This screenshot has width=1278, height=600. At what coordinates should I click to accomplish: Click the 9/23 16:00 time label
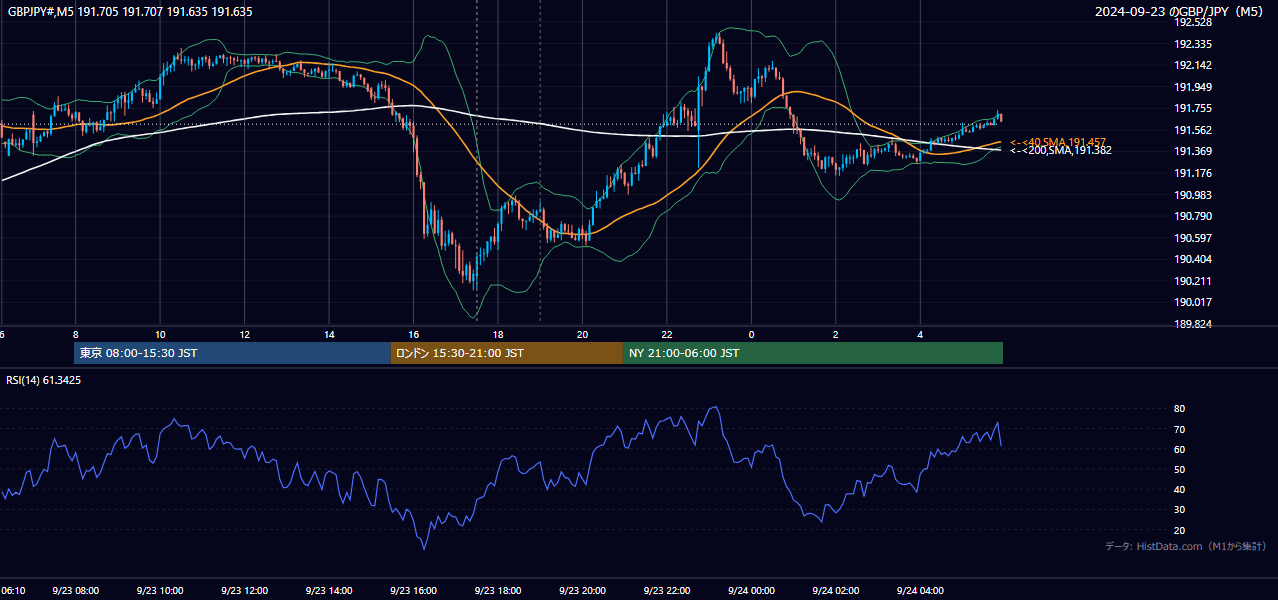pos(413,591)
